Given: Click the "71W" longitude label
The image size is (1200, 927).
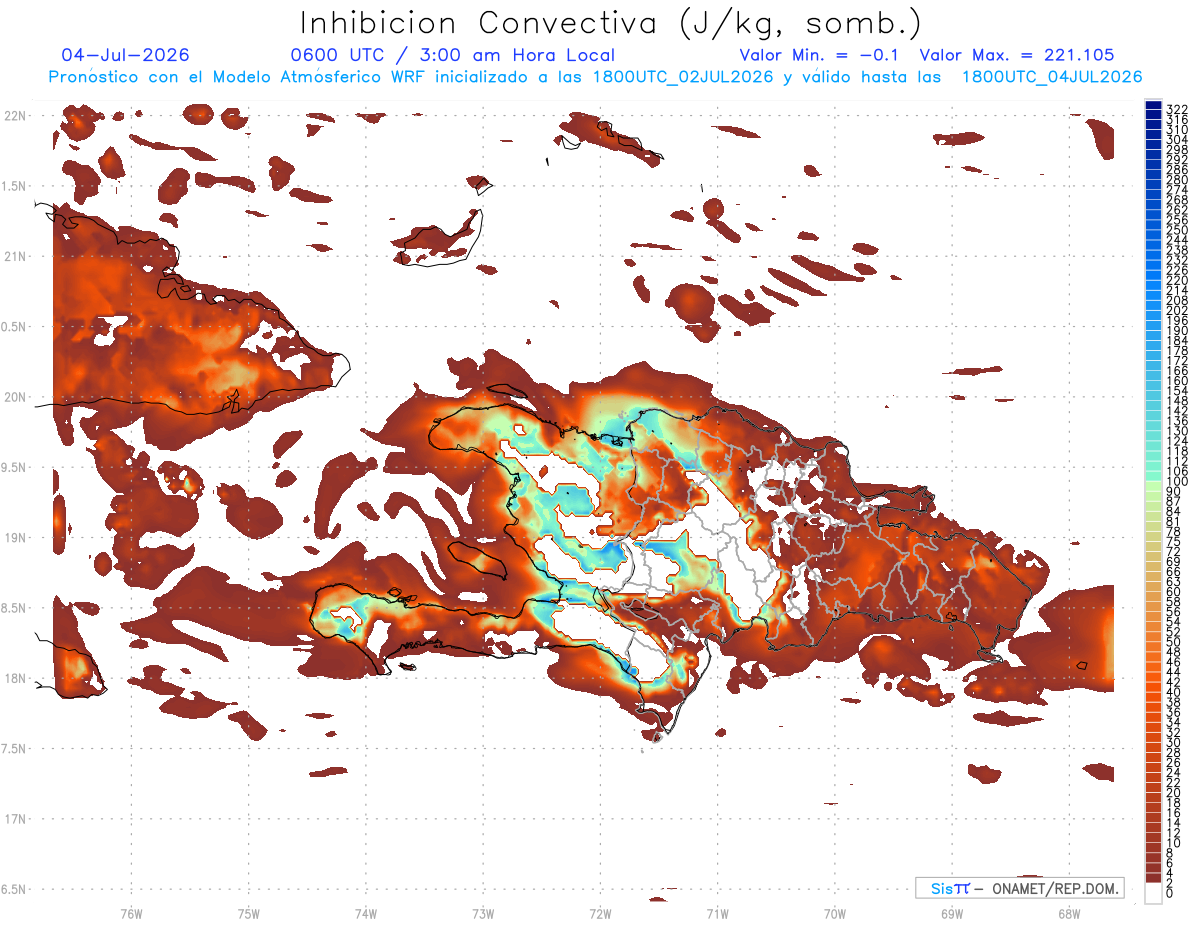Looking at the screenshot, I should click(x=717, y=913).
